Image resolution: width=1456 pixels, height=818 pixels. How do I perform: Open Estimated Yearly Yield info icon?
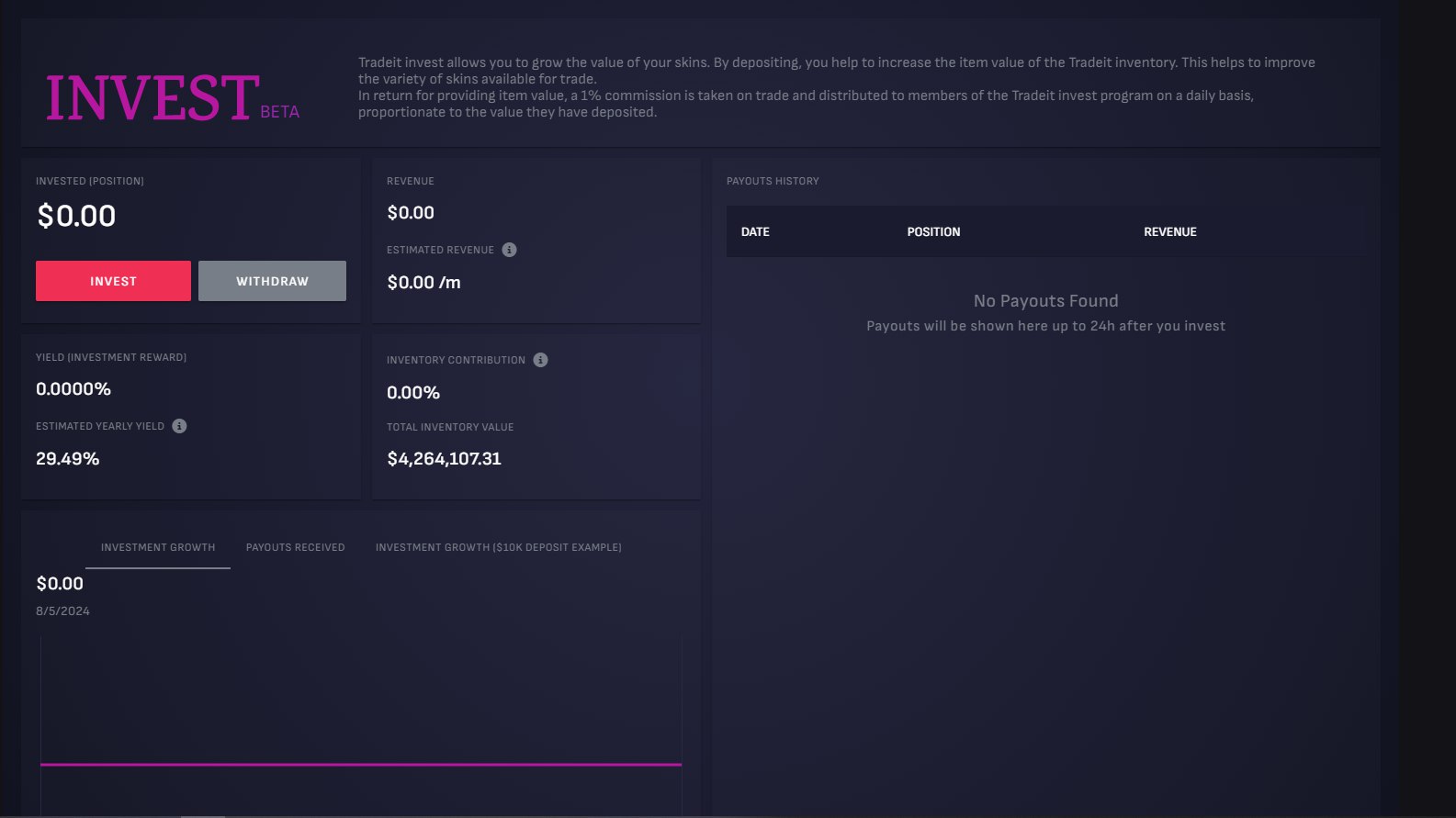[x=179, y=426]
